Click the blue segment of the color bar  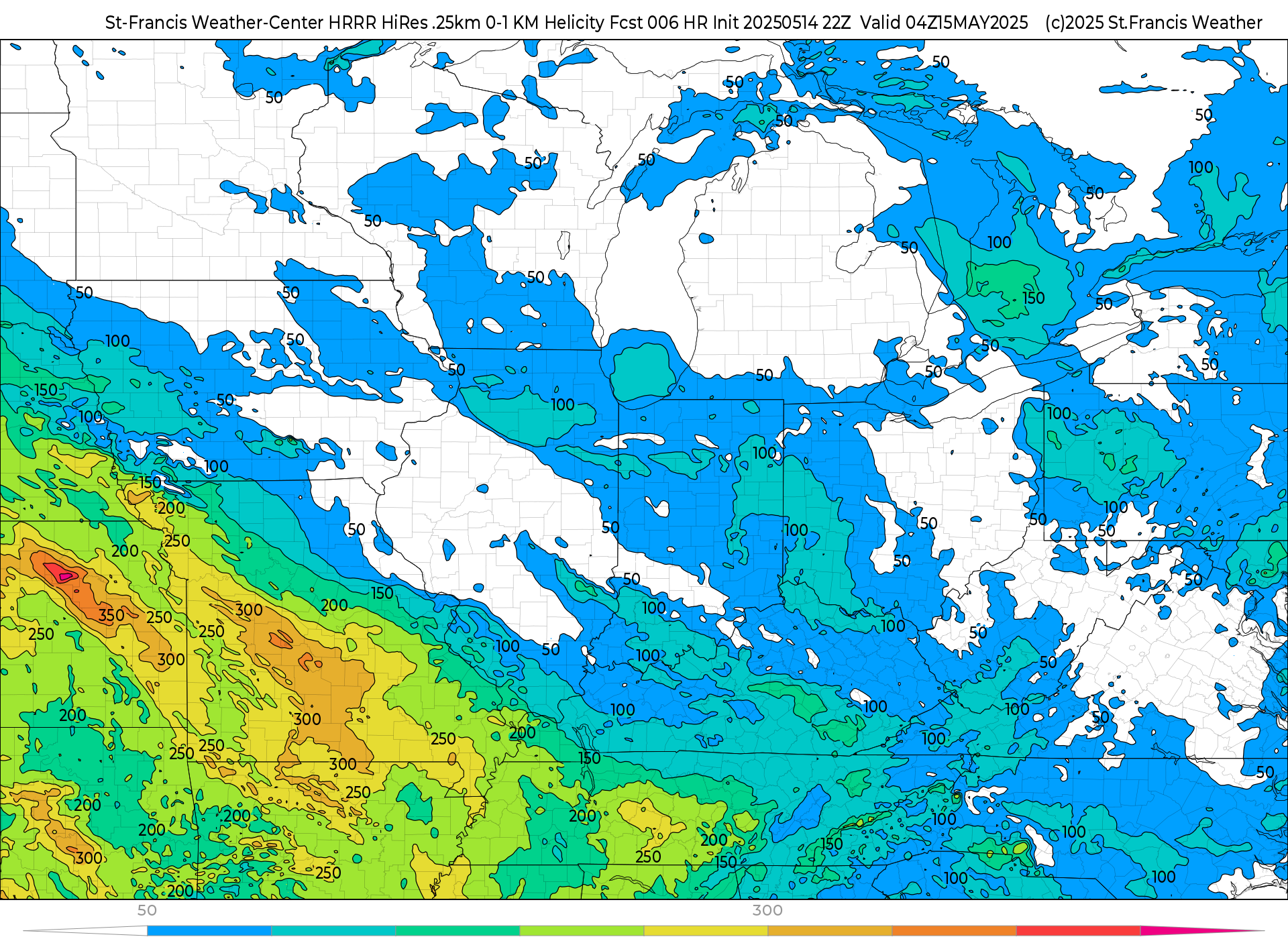(209, 931)
